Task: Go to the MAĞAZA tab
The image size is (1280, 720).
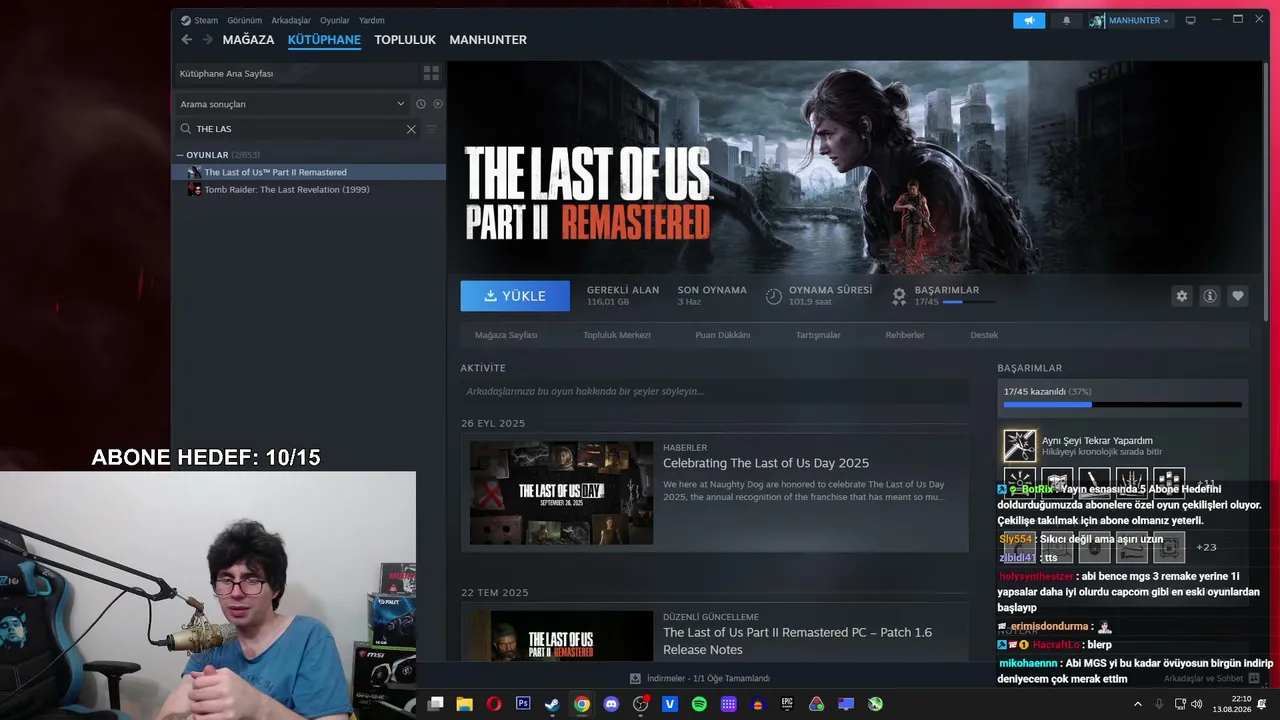Action: (248, 40)
